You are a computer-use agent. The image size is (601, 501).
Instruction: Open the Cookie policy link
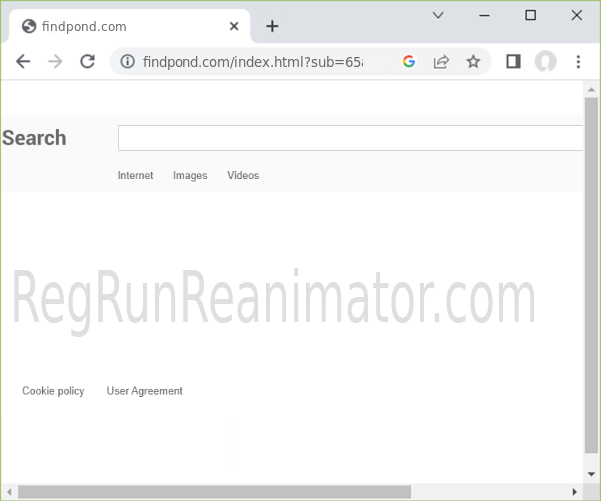(x=53, y=391)
